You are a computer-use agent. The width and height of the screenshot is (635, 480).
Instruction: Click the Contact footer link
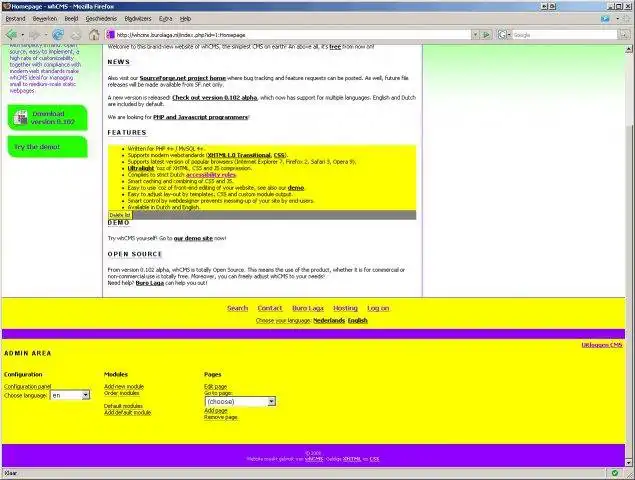point(270,308)
